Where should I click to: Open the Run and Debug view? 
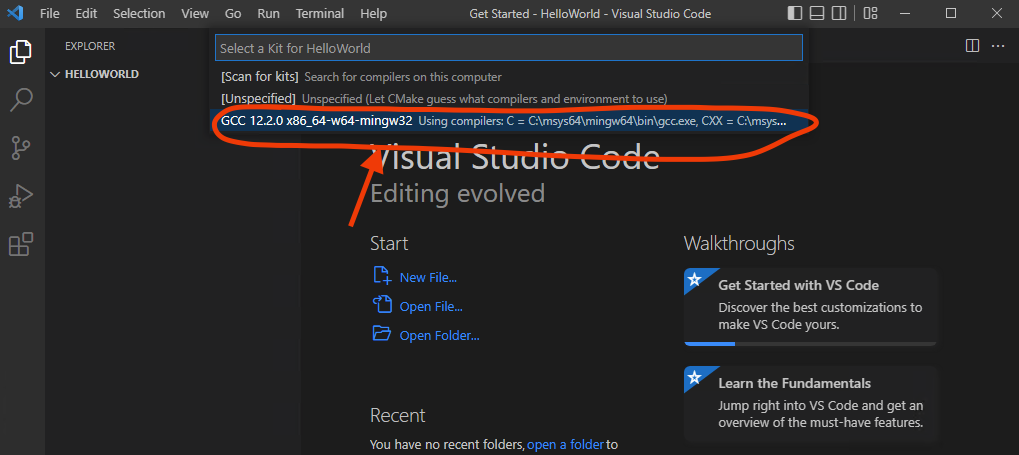[21, 196]
